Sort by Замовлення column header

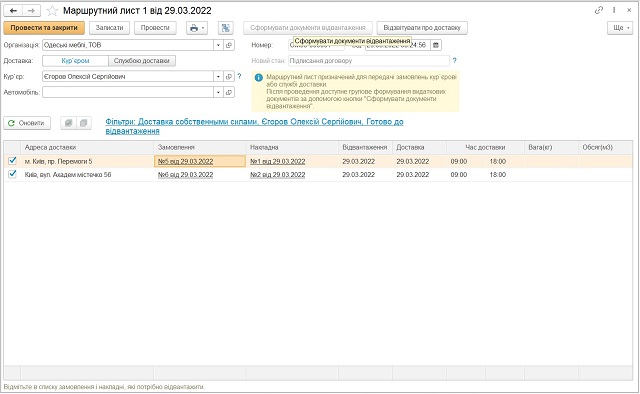point(200,147)
